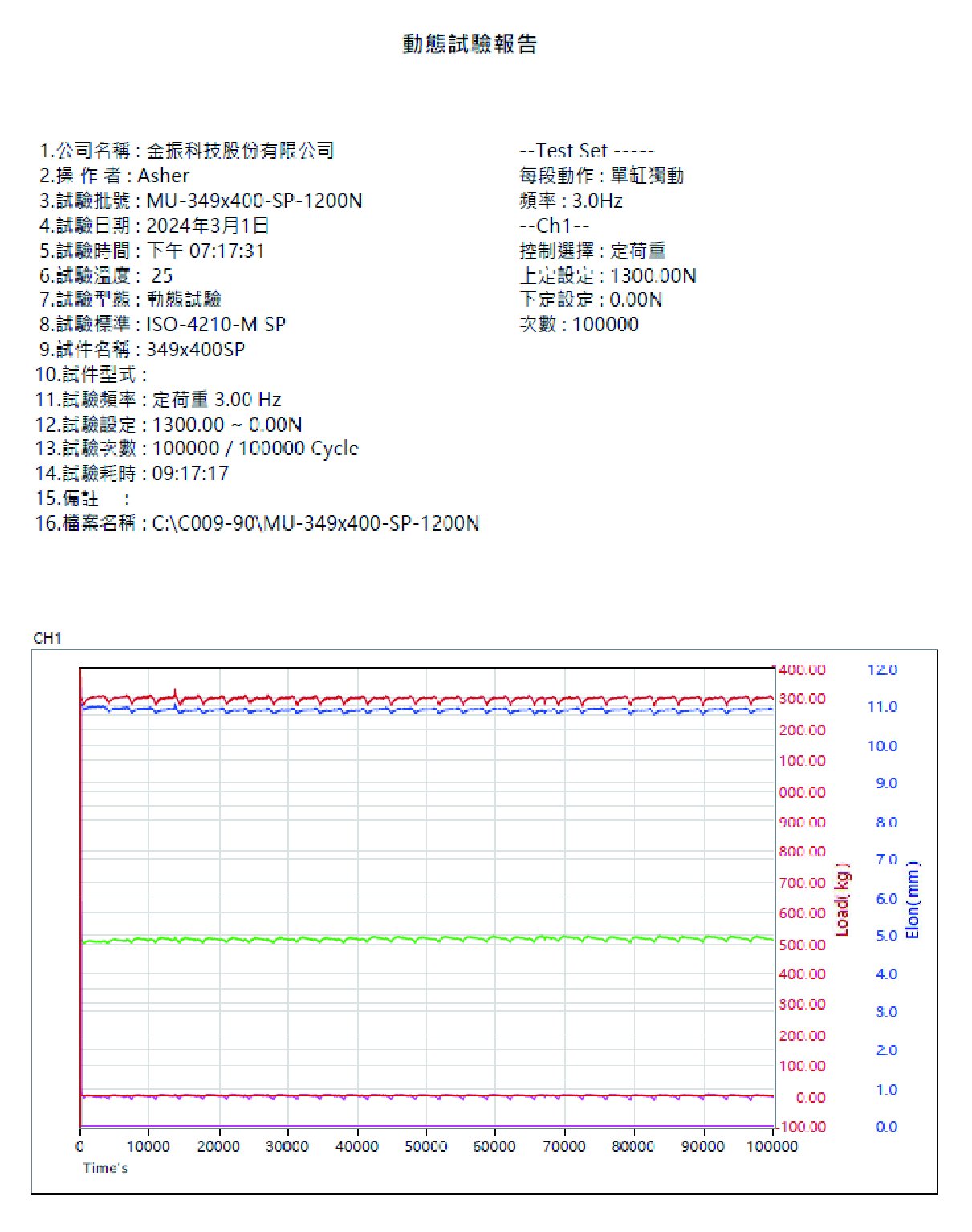Select the test date 2024年3月1日
The width and height of the screenshot is (972, 1232).
(x=207, y=226)
